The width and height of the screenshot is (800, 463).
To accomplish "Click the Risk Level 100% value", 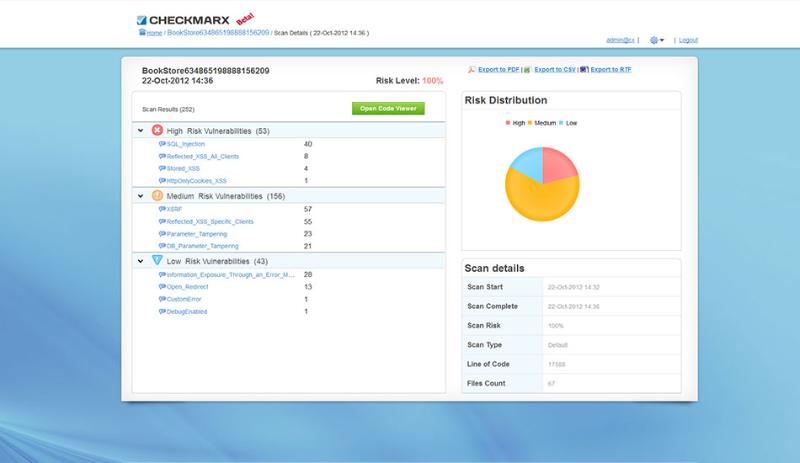I will pos(433,81).
